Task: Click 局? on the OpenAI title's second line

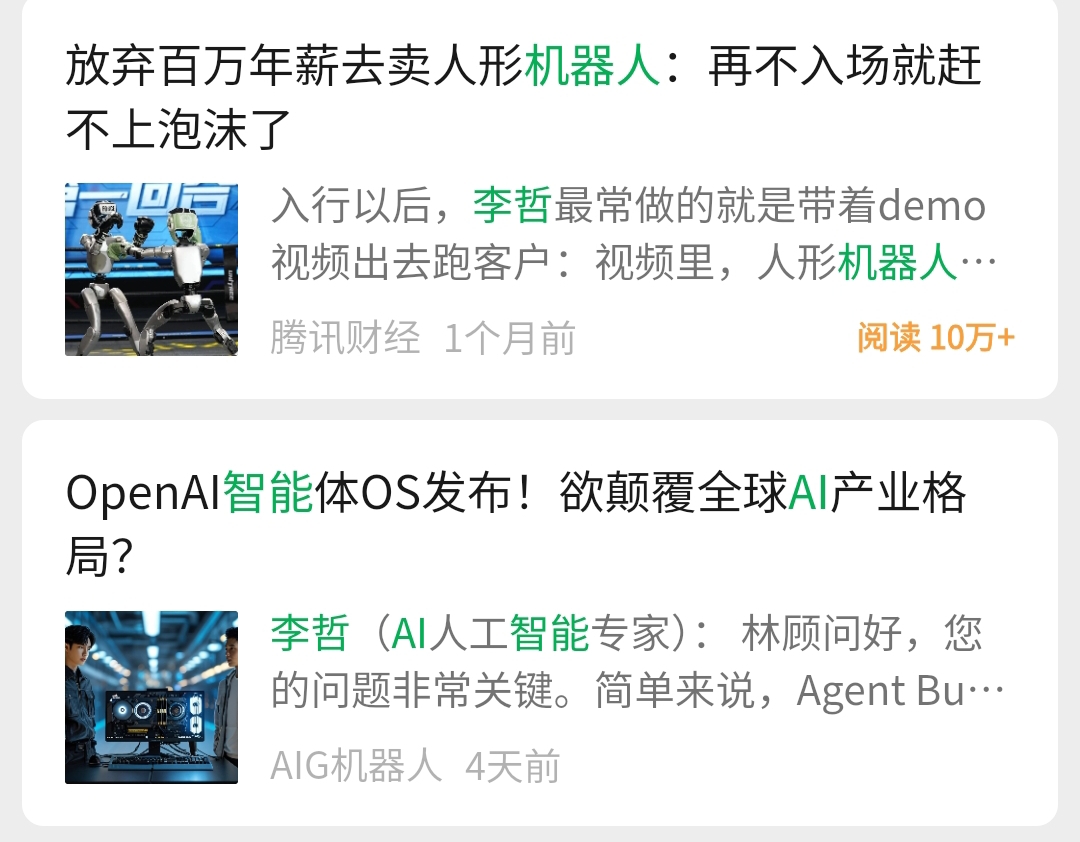Action: tap(98, 557)
